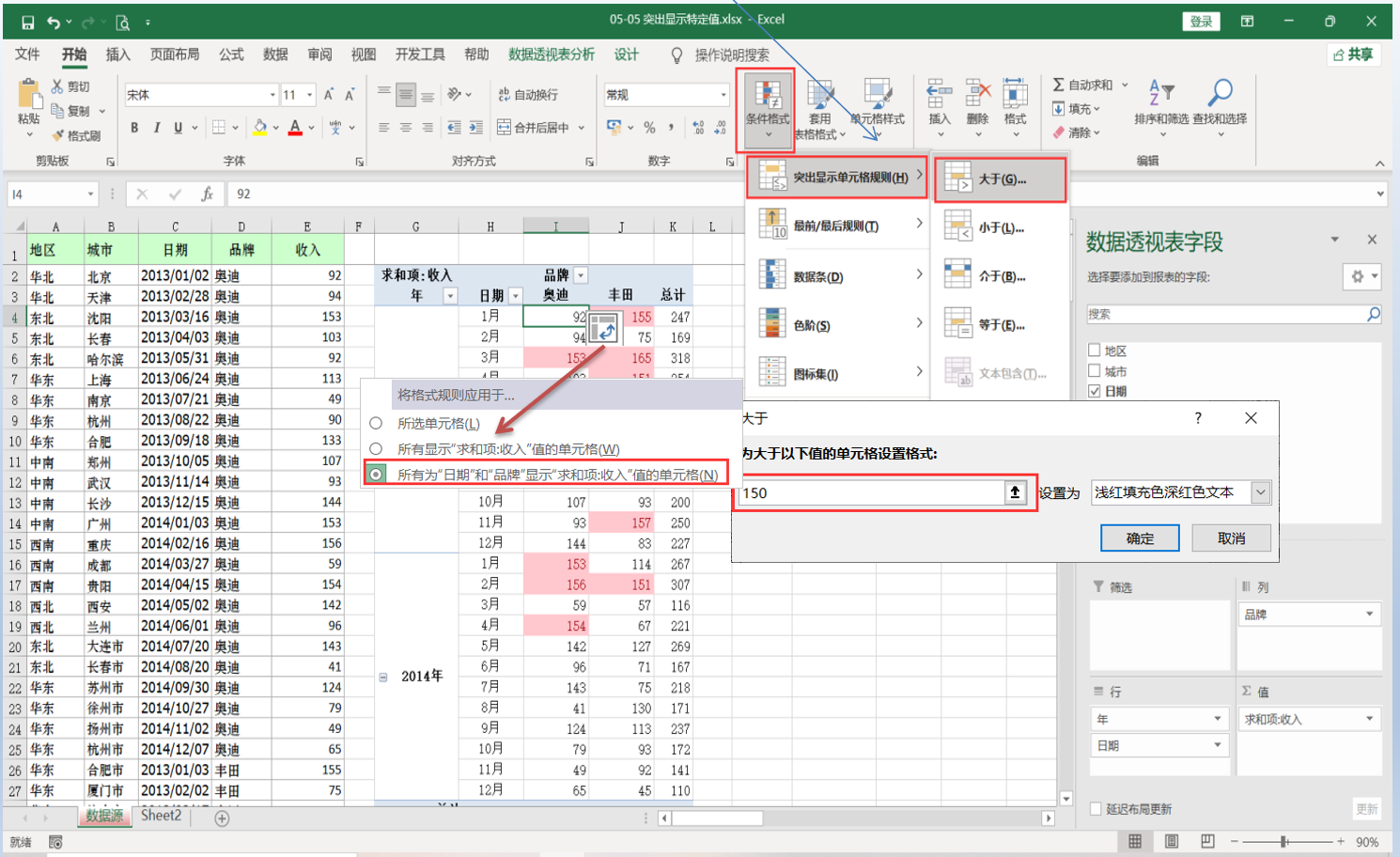This screenshot has width=1400, height=857.
Task: Open Format as Table (套用表格格式)
Action: click(819, 109)
